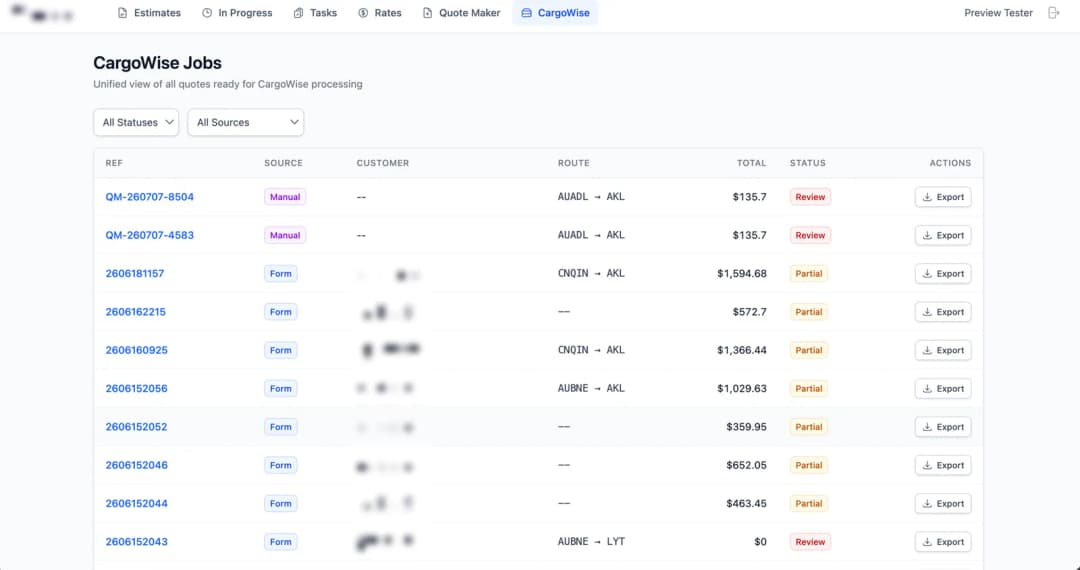Switch to the In Progress tab
The width and height of the screenshot is (1080, 570).
[x=237, y=12]
